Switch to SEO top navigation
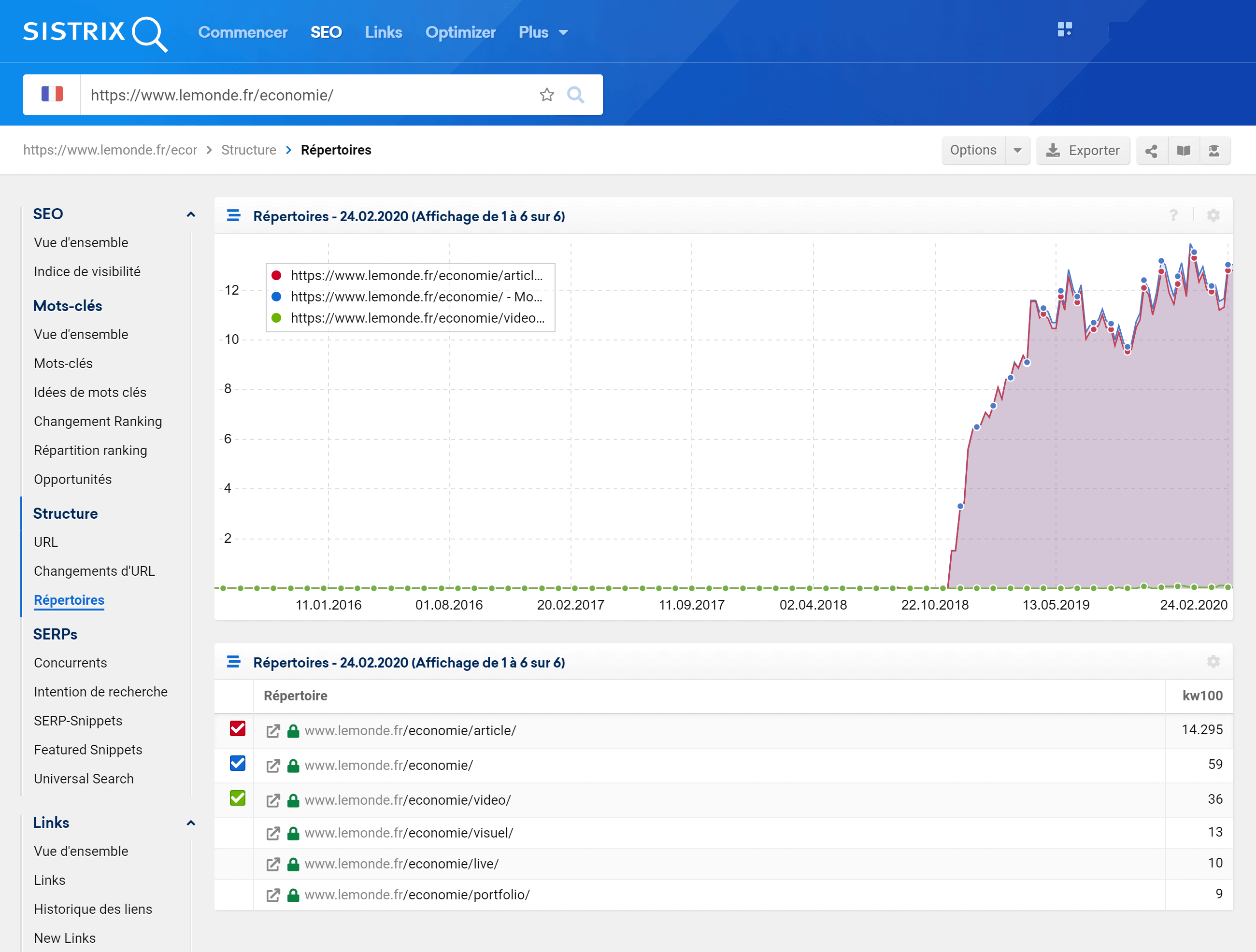 tap(326, 32)
